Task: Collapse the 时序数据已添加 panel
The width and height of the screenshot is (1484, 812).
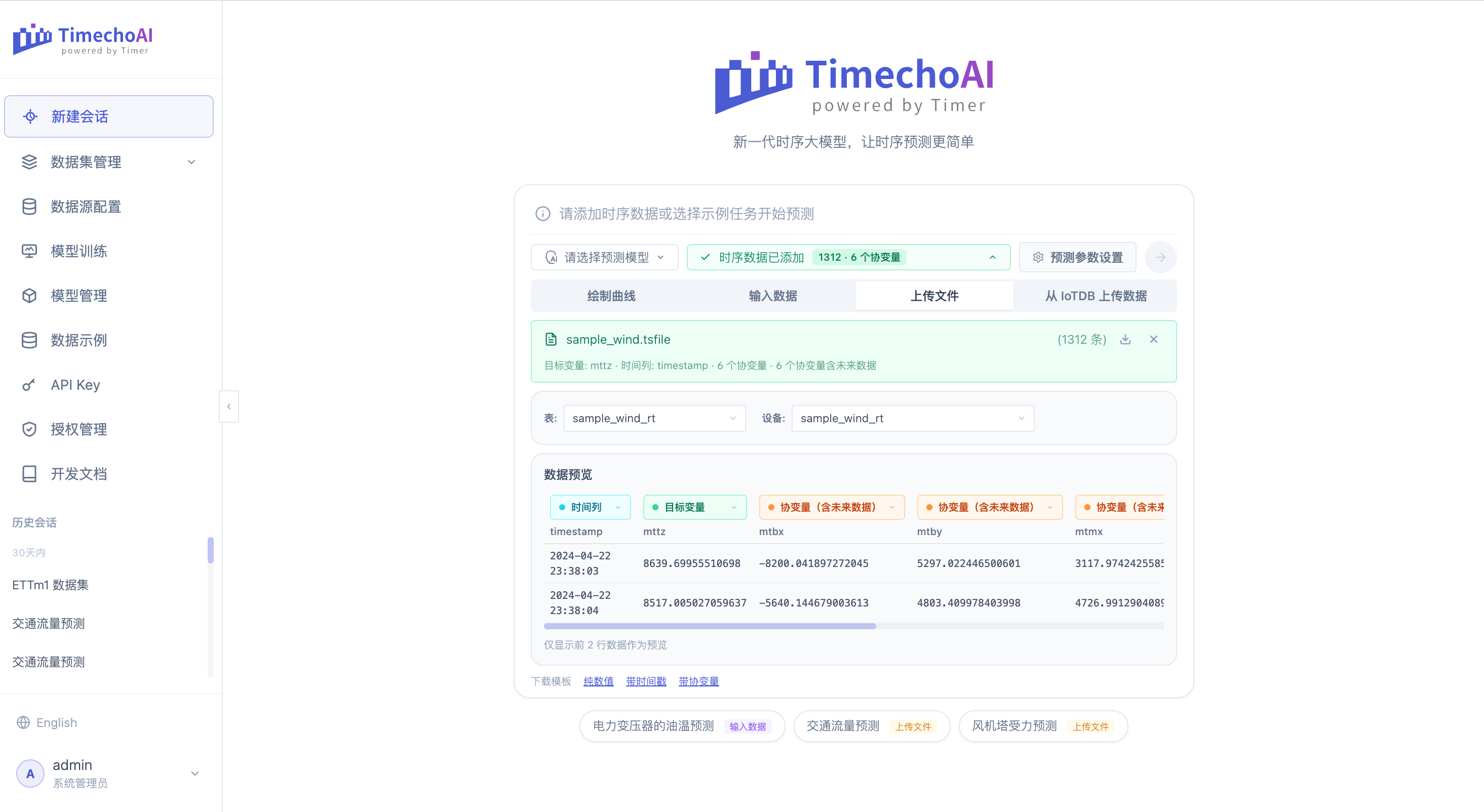Action: pos(992,257)
